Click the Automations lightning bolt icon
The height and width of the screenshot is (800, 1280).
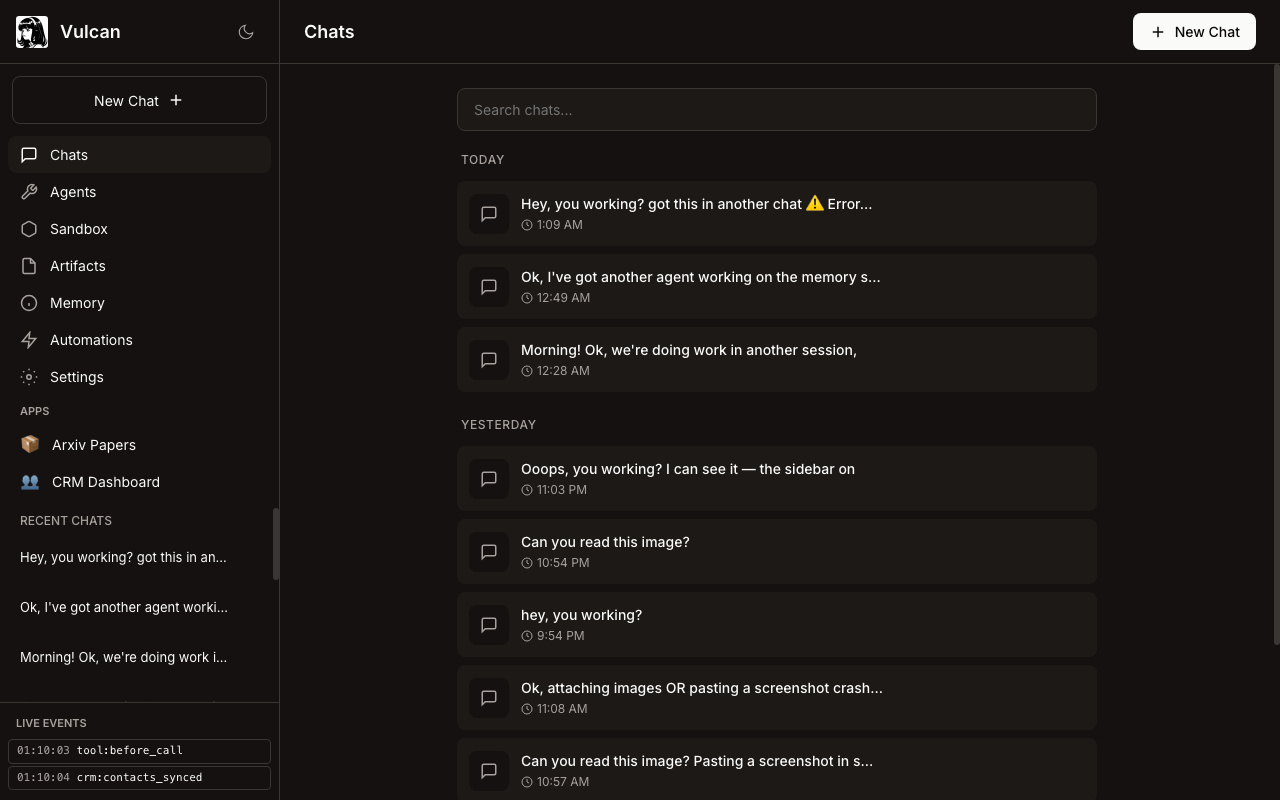29,340
